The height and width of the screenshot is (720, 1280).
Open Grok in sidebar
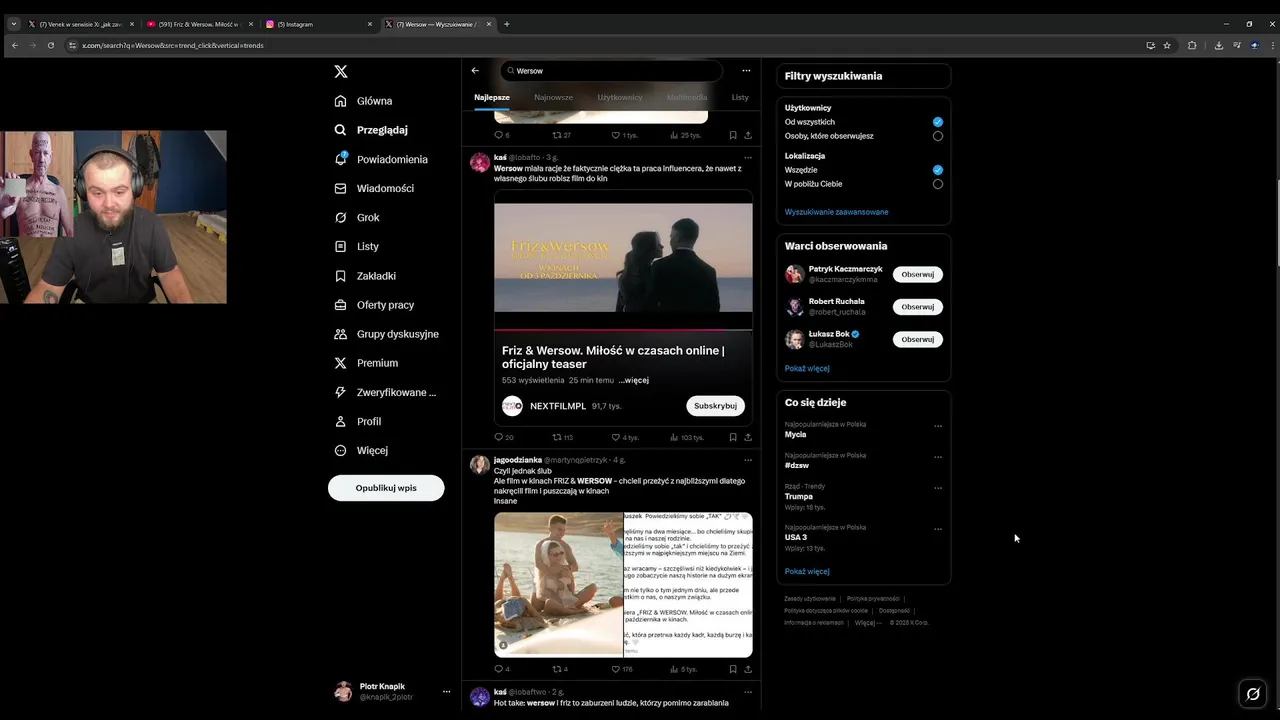357,217
